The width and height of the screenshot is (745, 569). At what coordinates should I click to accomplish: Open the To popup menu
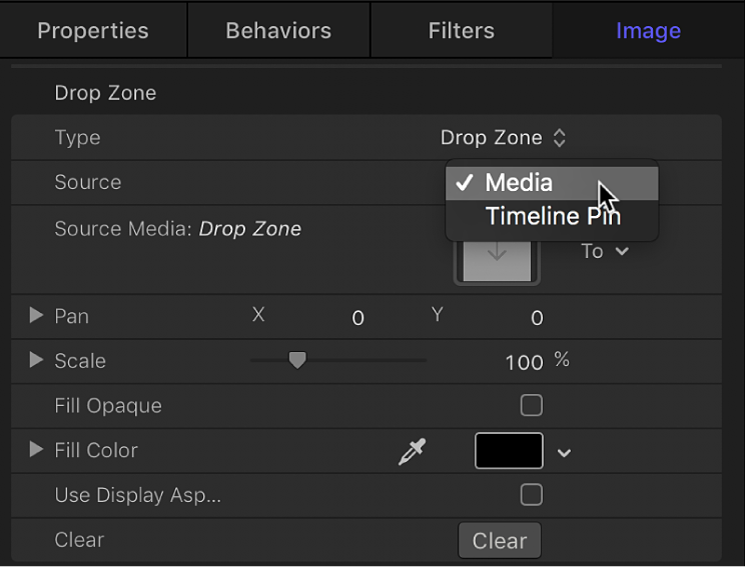coord(605,251)
